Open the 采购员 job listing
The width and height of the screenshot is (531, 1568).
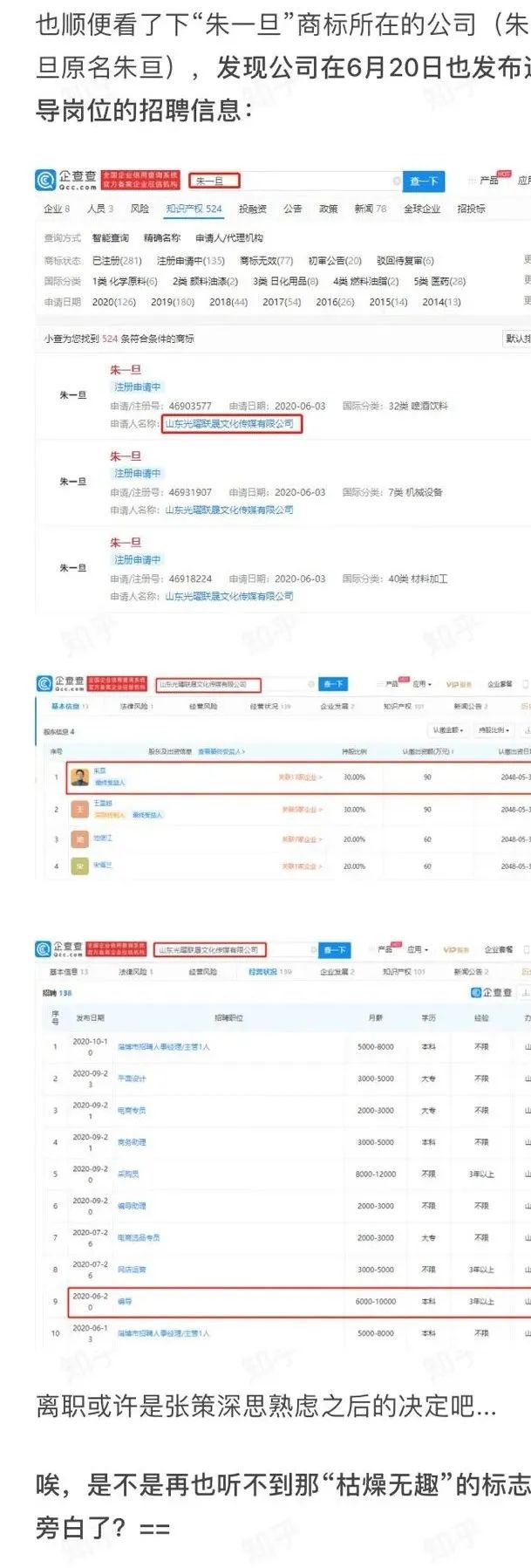point(128,1174)
